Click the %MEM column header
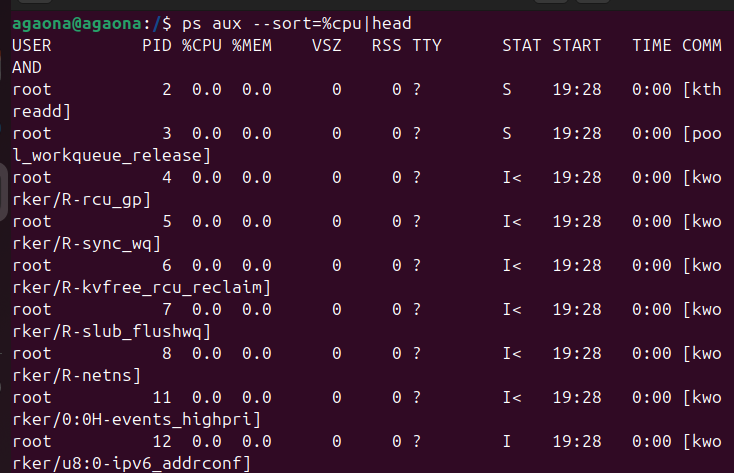 pos(252,46)
